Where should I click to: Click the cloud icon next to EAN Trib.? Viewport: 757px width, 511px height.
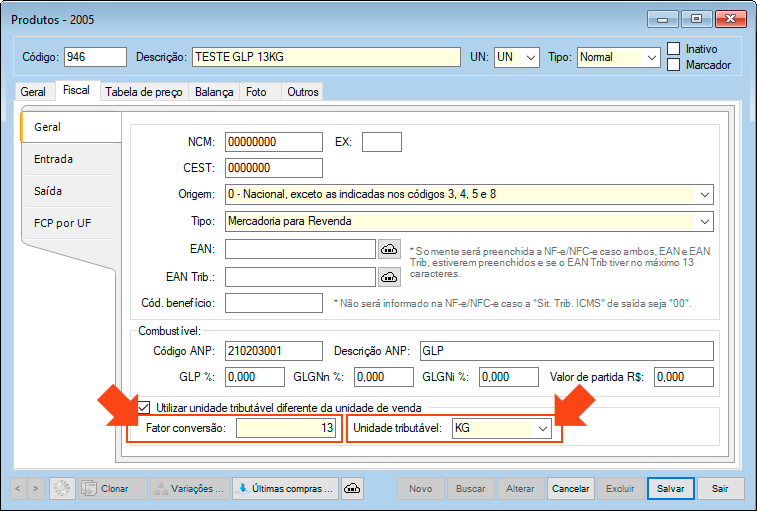click(x=388, y=276)
